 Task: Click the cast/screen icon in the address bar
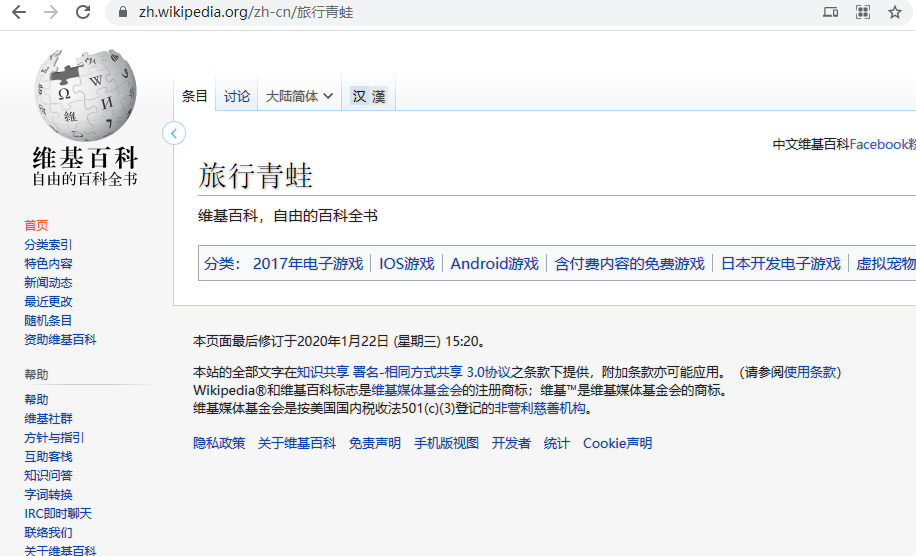pyautogui.click(x=830, y=12)
